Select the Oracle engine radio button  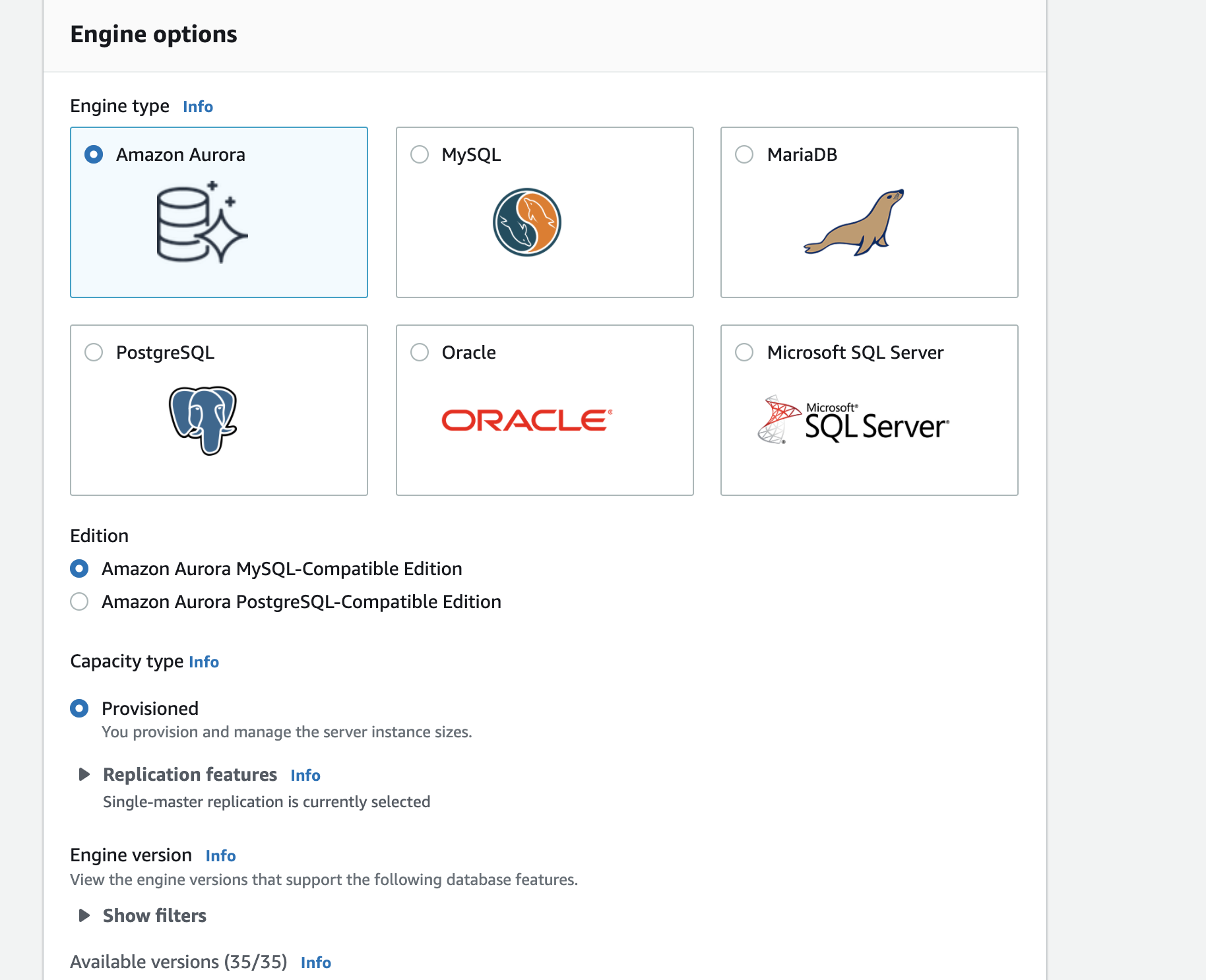420,352
